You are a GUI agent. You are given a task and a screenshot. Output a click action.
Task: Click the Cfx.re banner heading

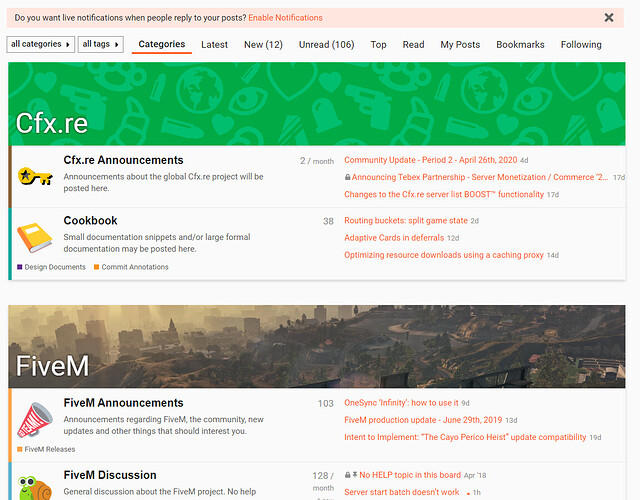tap(52, 123)
